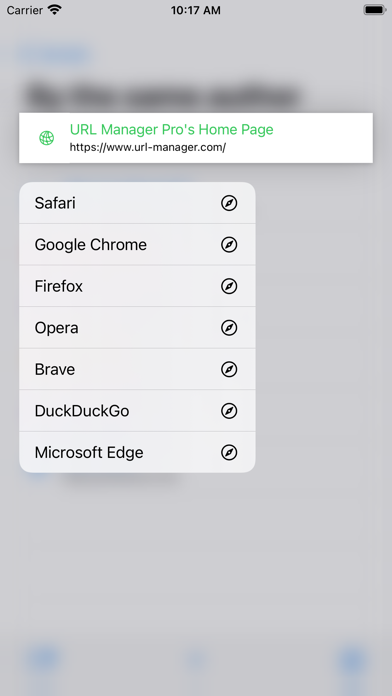Pick Opera from browser list
Screen dimensions: 392x696
point(137,328)
